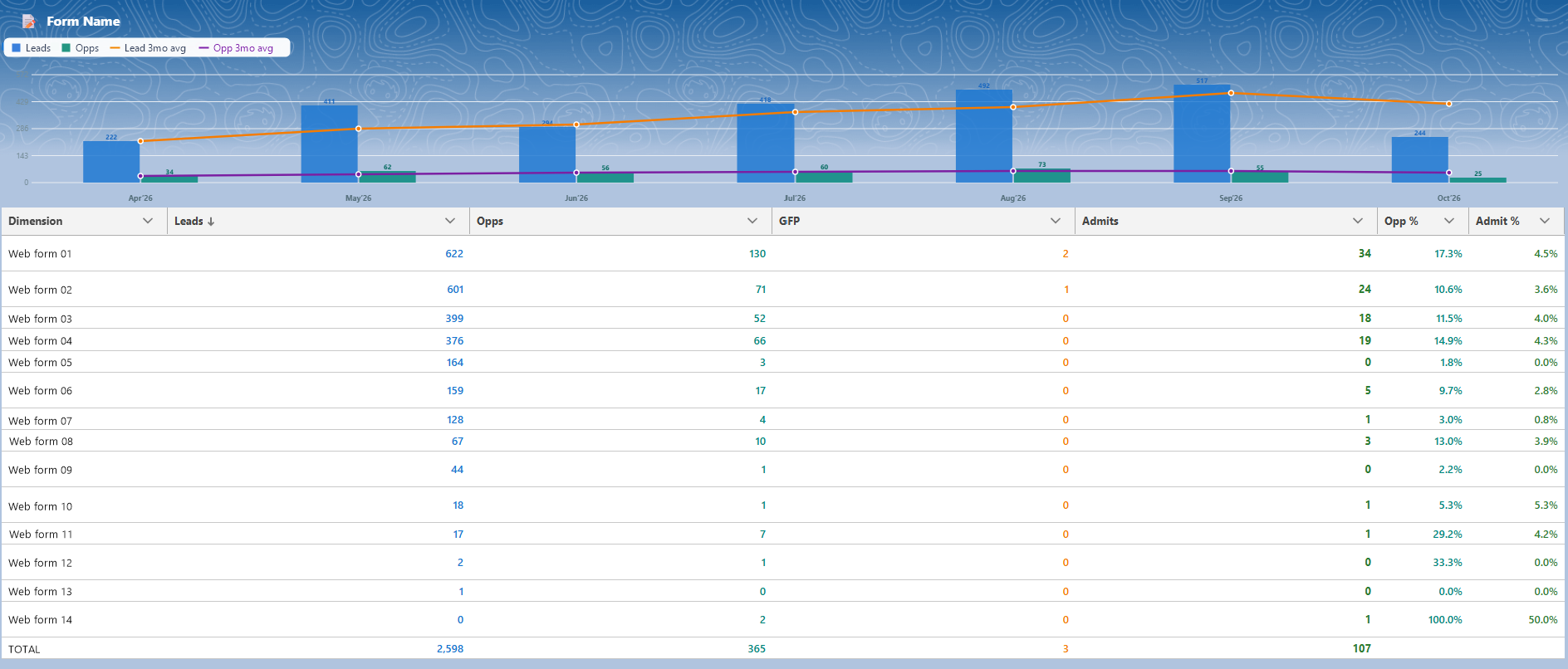1568x669 pixels.
Task: Open the Dimension column dropdown
Action: click(148, 221)
